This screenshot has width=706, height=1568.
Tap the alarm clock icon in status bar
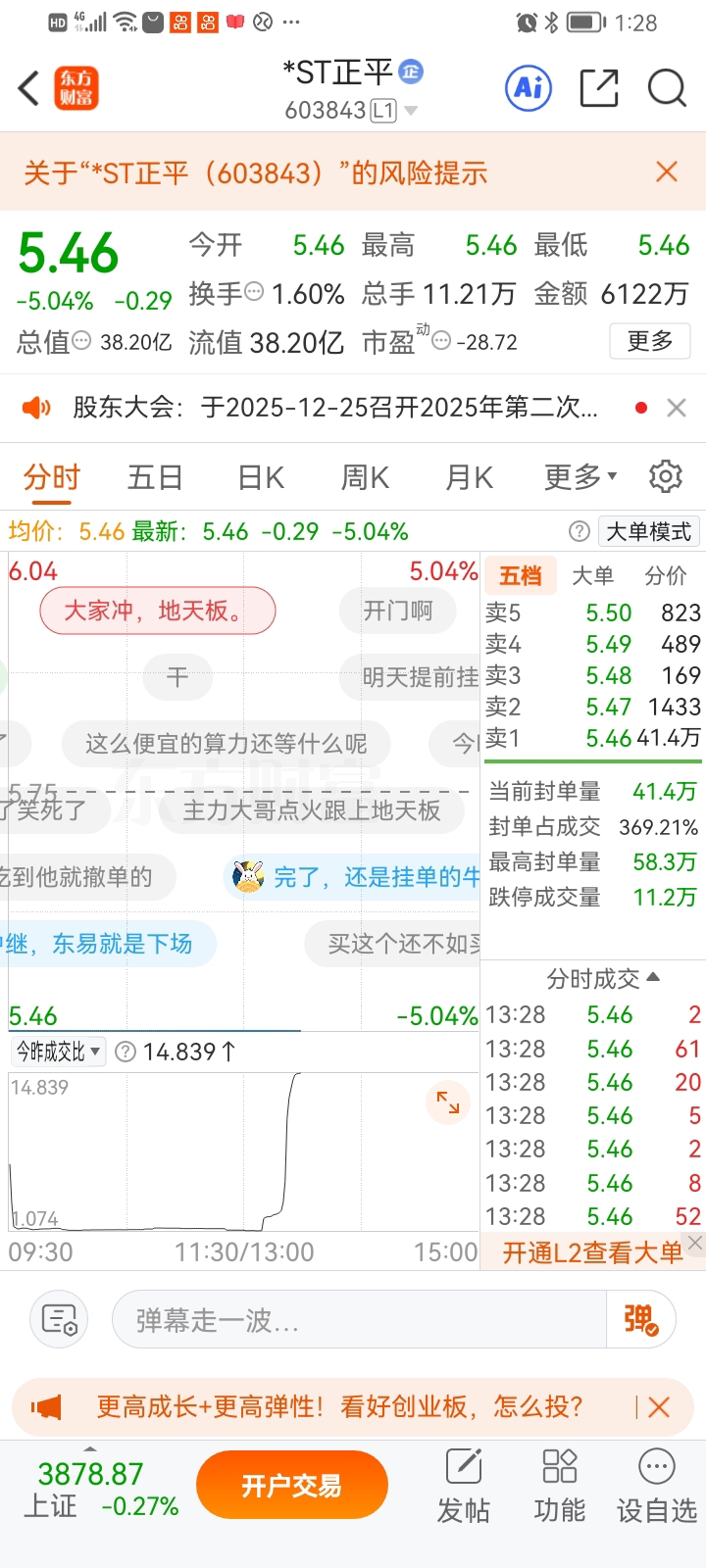pyautogui.click(x=527, y=22)
